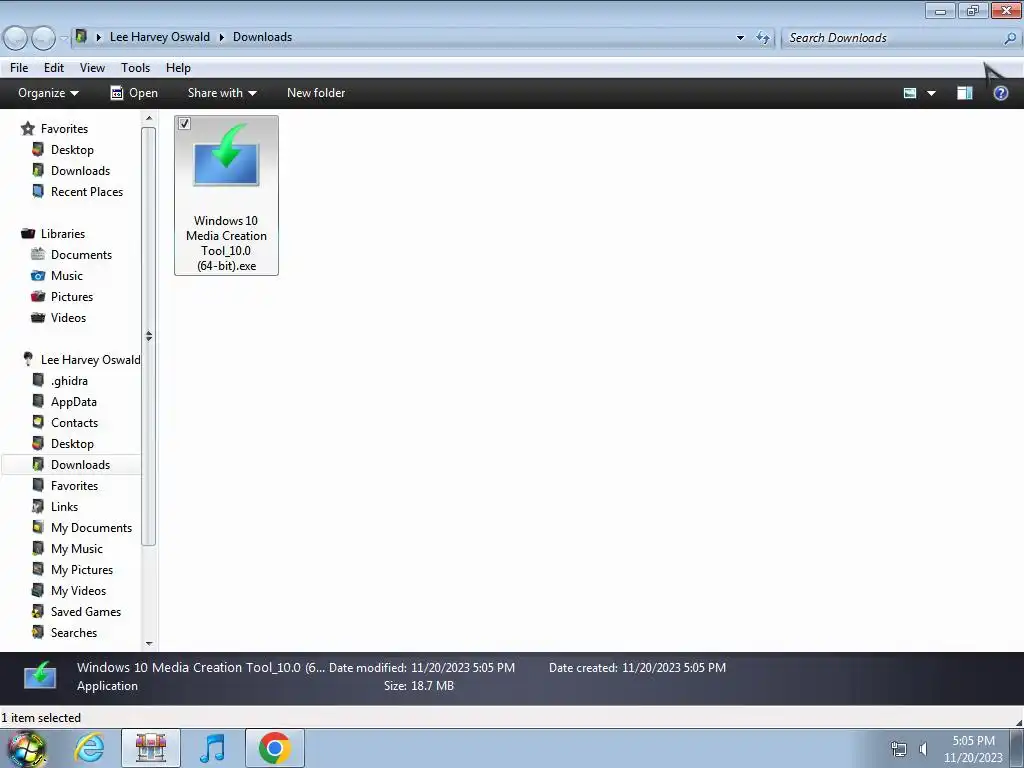
Task: Open Saved Games folder in tree
Action: pyautogui.click(x=86, y=612)
